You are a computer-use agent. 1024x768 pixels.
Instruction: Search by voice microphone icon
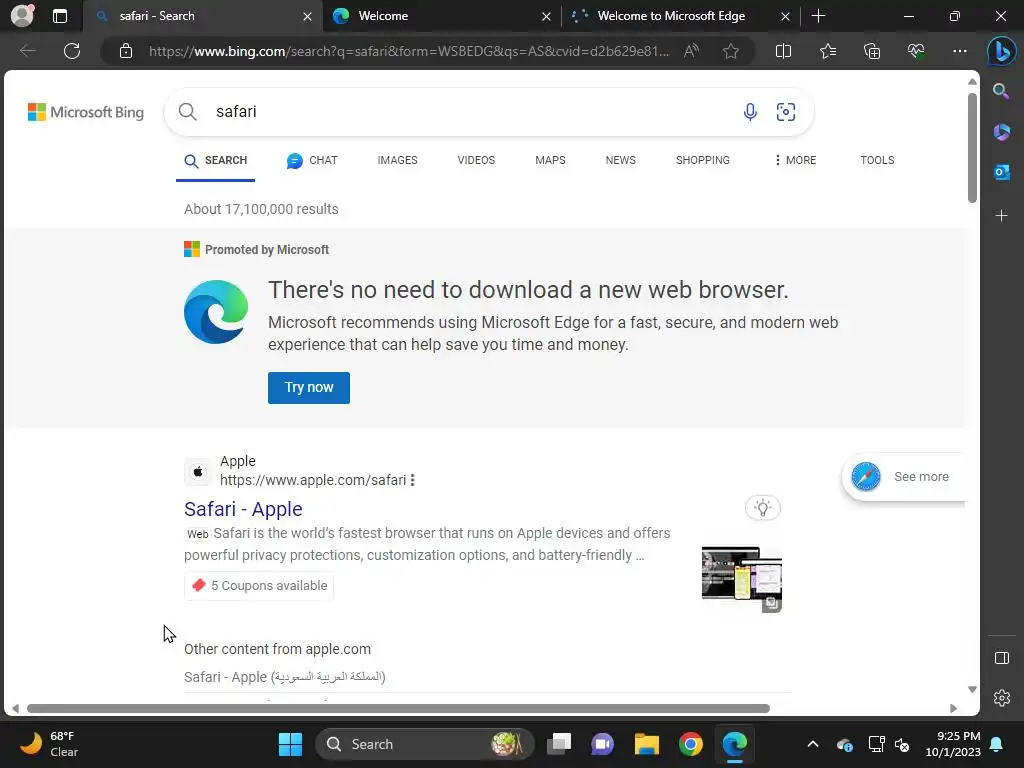pyautogui.click(x=750, y=112)
